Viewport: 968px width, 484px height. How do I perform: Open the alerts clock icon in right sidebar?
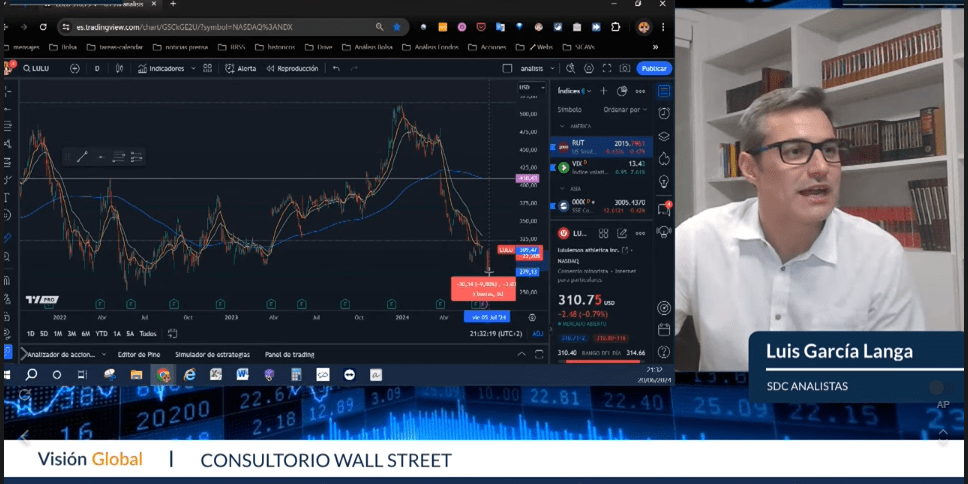(664, 114)
